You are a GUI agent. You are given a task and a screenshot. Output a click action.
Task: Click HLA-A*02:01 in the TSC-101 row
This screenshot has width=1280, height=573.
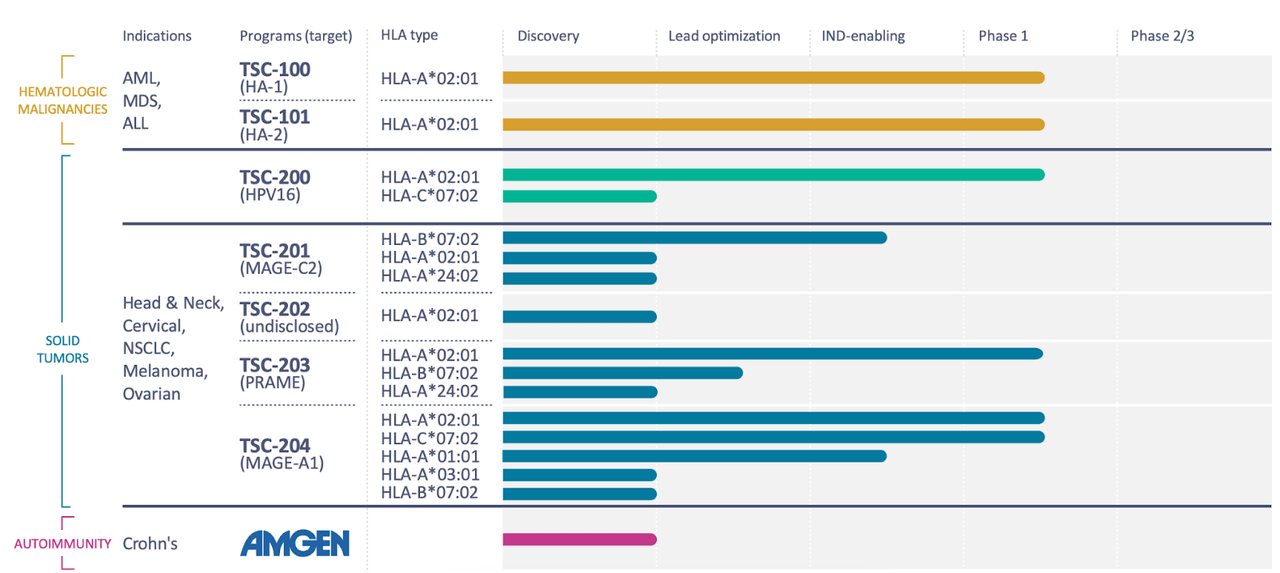tap(430, 125)
